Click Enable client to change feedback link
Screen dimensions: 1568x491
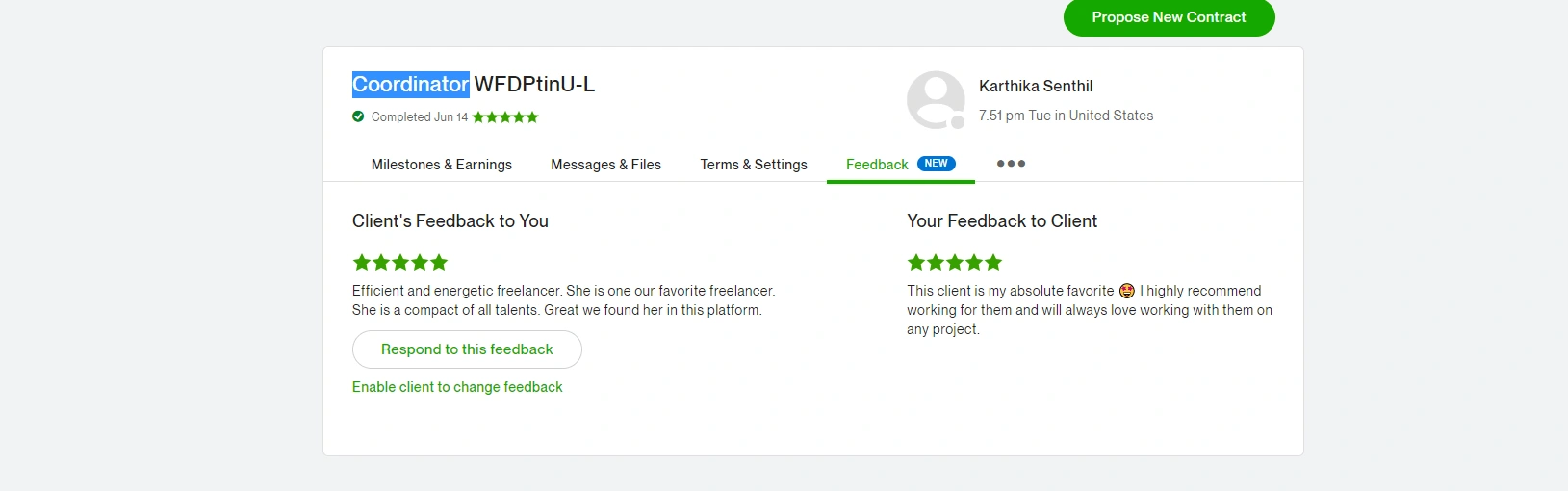pyautogui.click(x=457, y=387)
